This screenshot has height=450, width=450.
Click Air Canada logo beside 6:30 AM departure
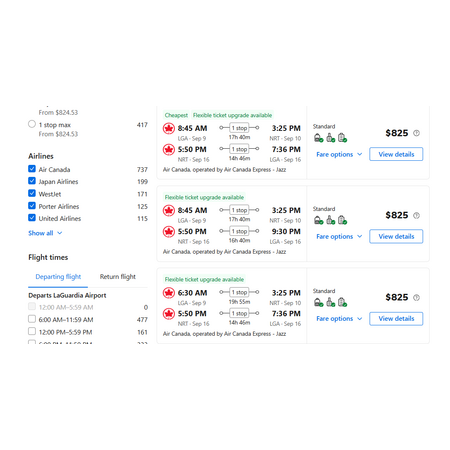[169, 293]
